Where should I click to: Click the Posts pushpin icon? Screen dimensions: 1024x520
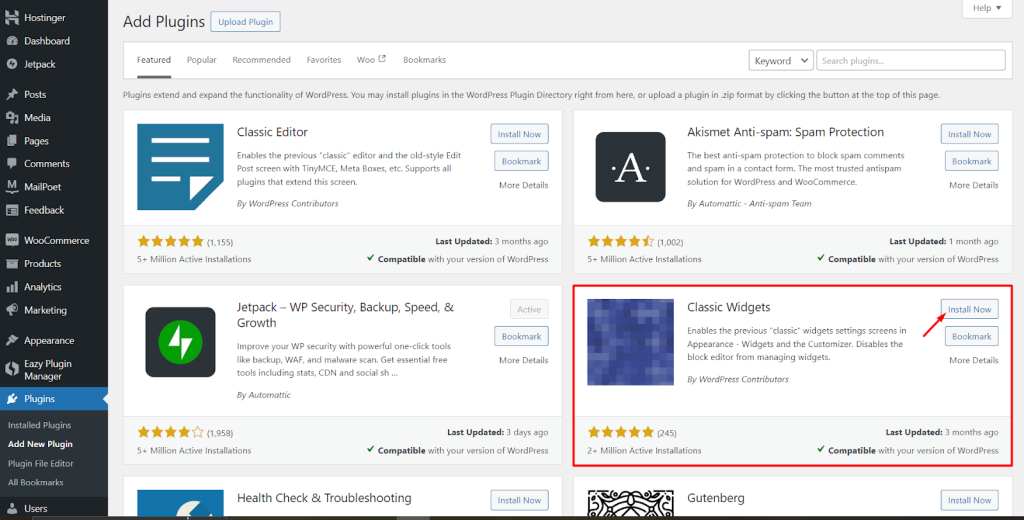tap(12, 94)
